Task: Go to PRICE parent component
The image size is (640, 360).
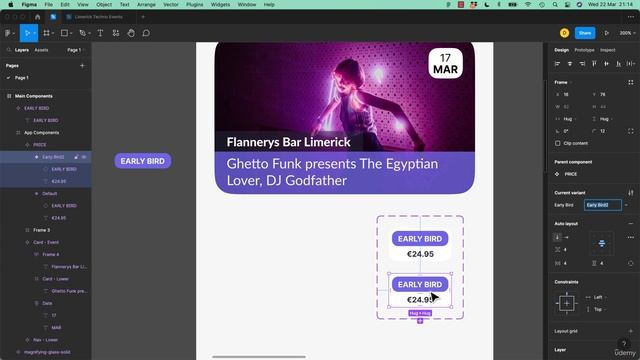Action: tap(571, 174)
